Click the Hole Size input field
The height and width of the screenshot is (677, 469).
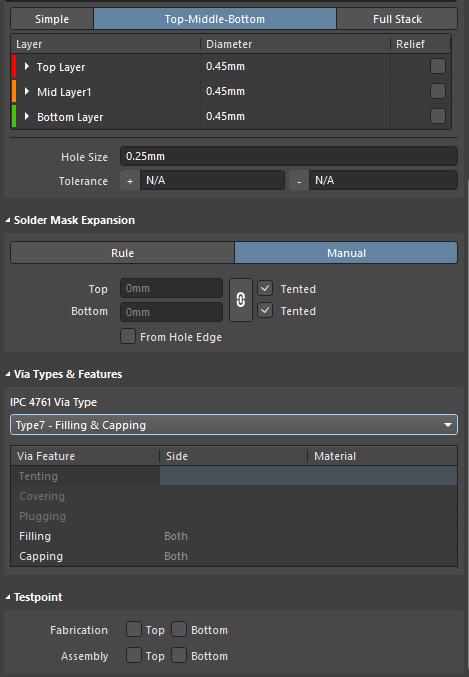(x=288, y=156)
